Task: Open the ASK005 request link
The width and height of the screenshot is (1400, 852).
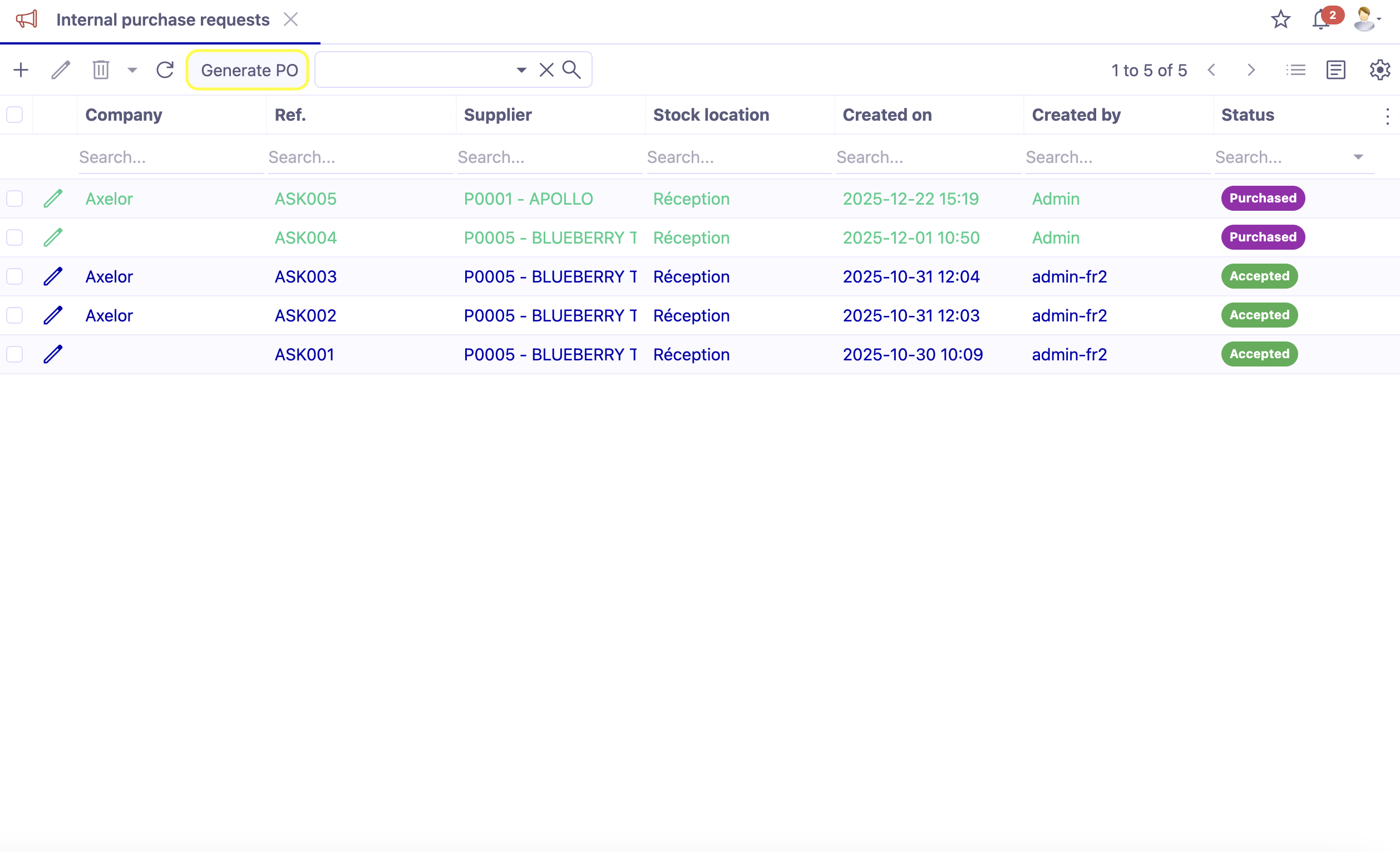Action: pos(305,198)
